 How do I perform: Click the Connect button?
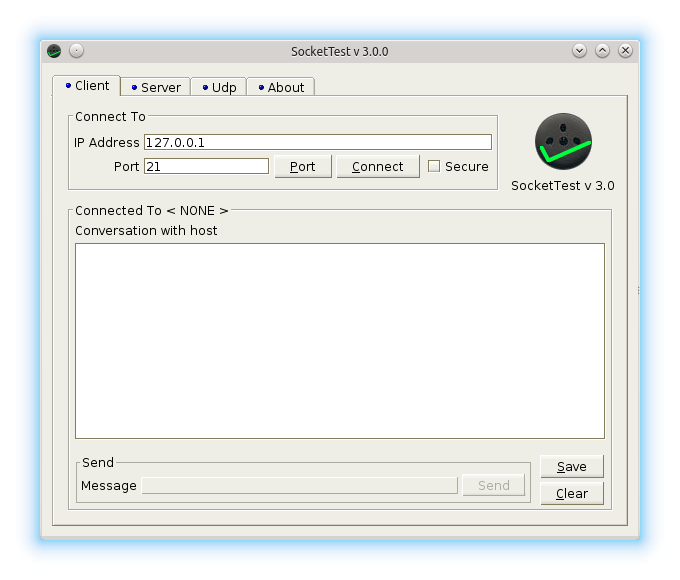(377, 166)
